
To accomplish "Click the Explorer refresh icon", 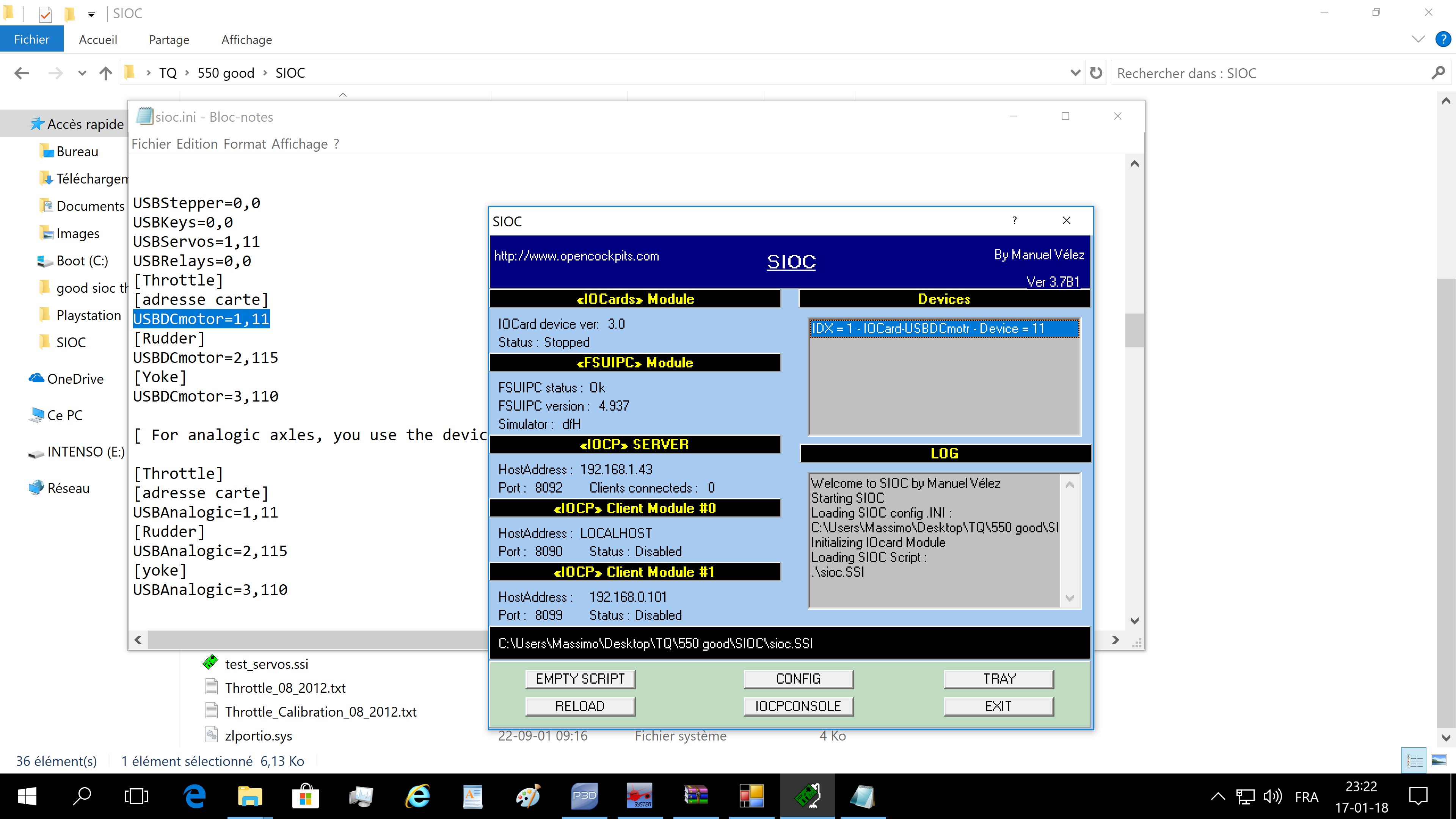I will click(x=1096, y=73).
